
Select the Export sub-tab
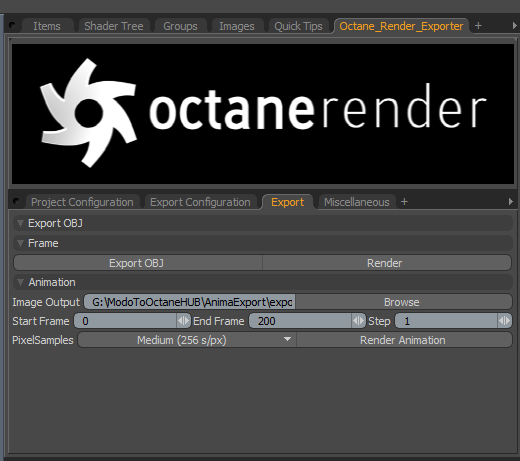[x=287, y=202]
